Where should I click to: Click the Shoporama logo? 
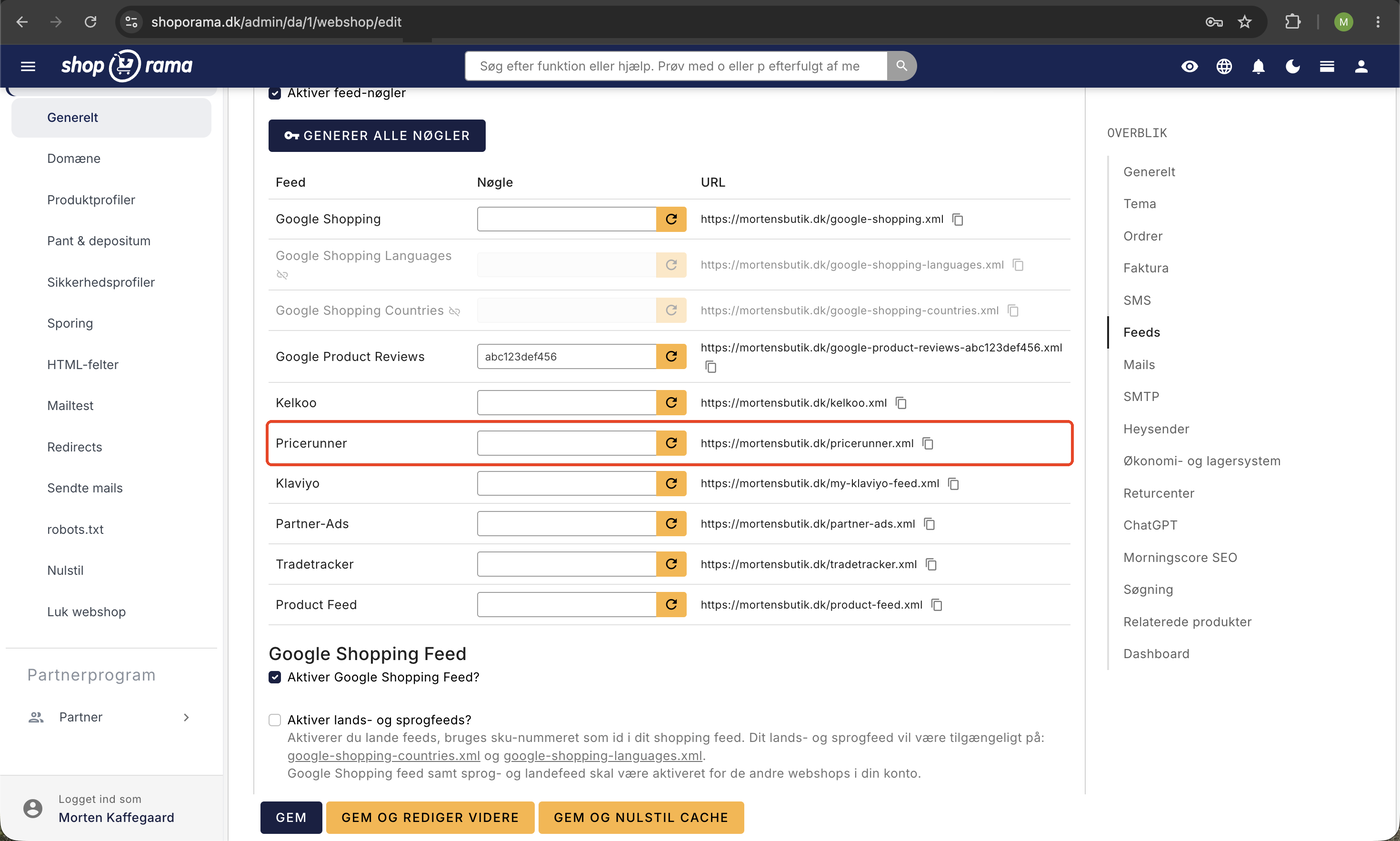[x=126, y=66]
